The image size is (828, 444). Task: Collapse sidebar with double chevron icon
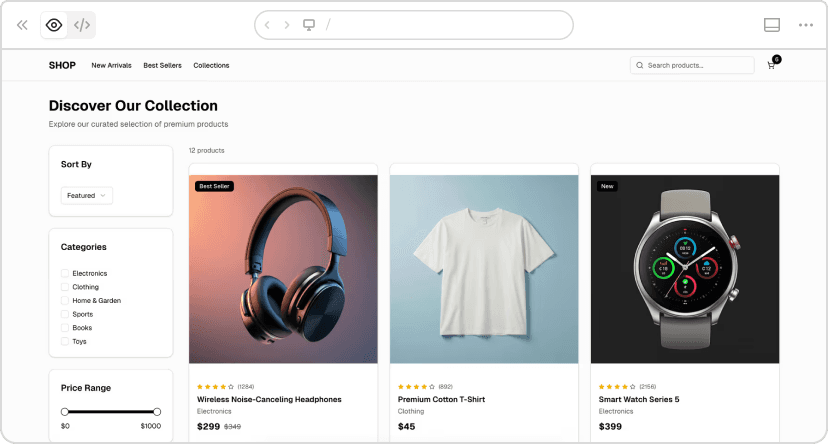[x=22, y=25]
